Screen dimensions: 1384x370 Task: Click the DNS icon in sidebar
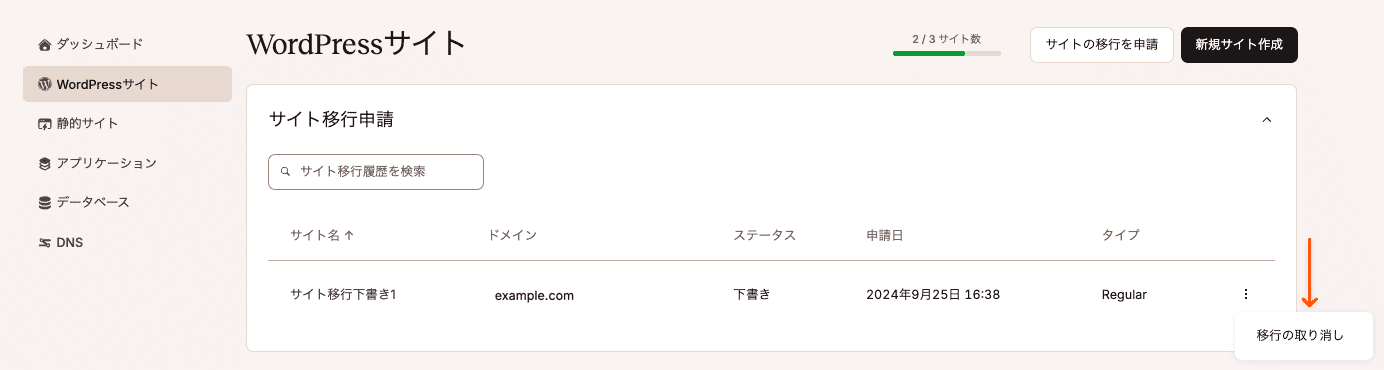click(x=44, y=243)
